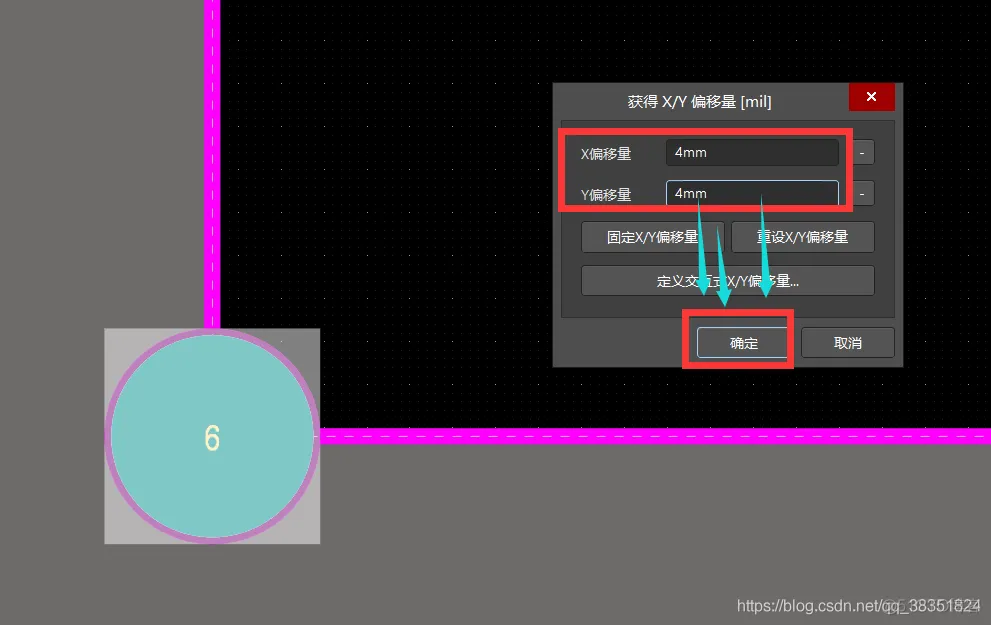This screenshot has width=991, height=625.
Task: Click the 重设X/Y偏移量 button
Action: click(x=803, y=237)
